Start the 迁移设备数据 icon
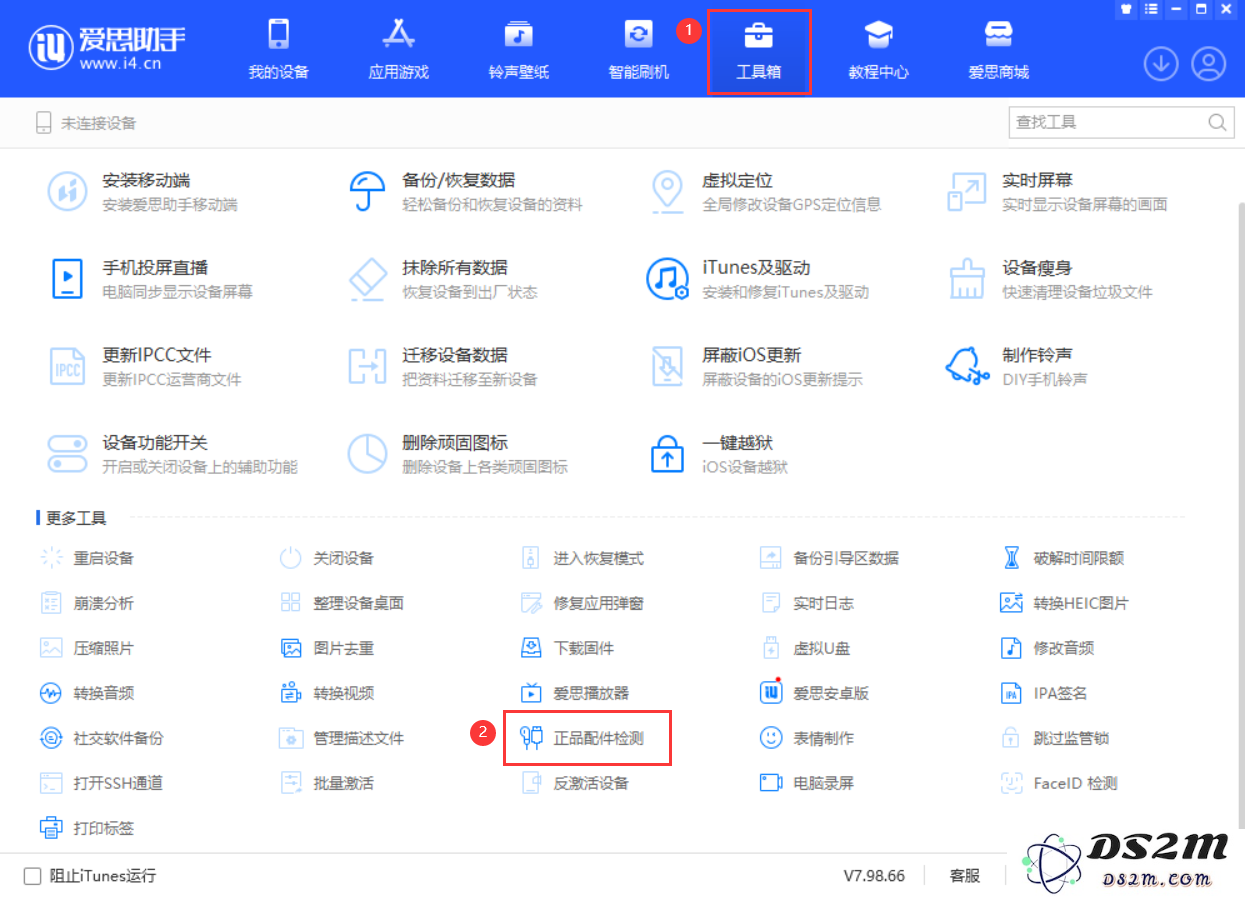 click(x=368, y=366)
